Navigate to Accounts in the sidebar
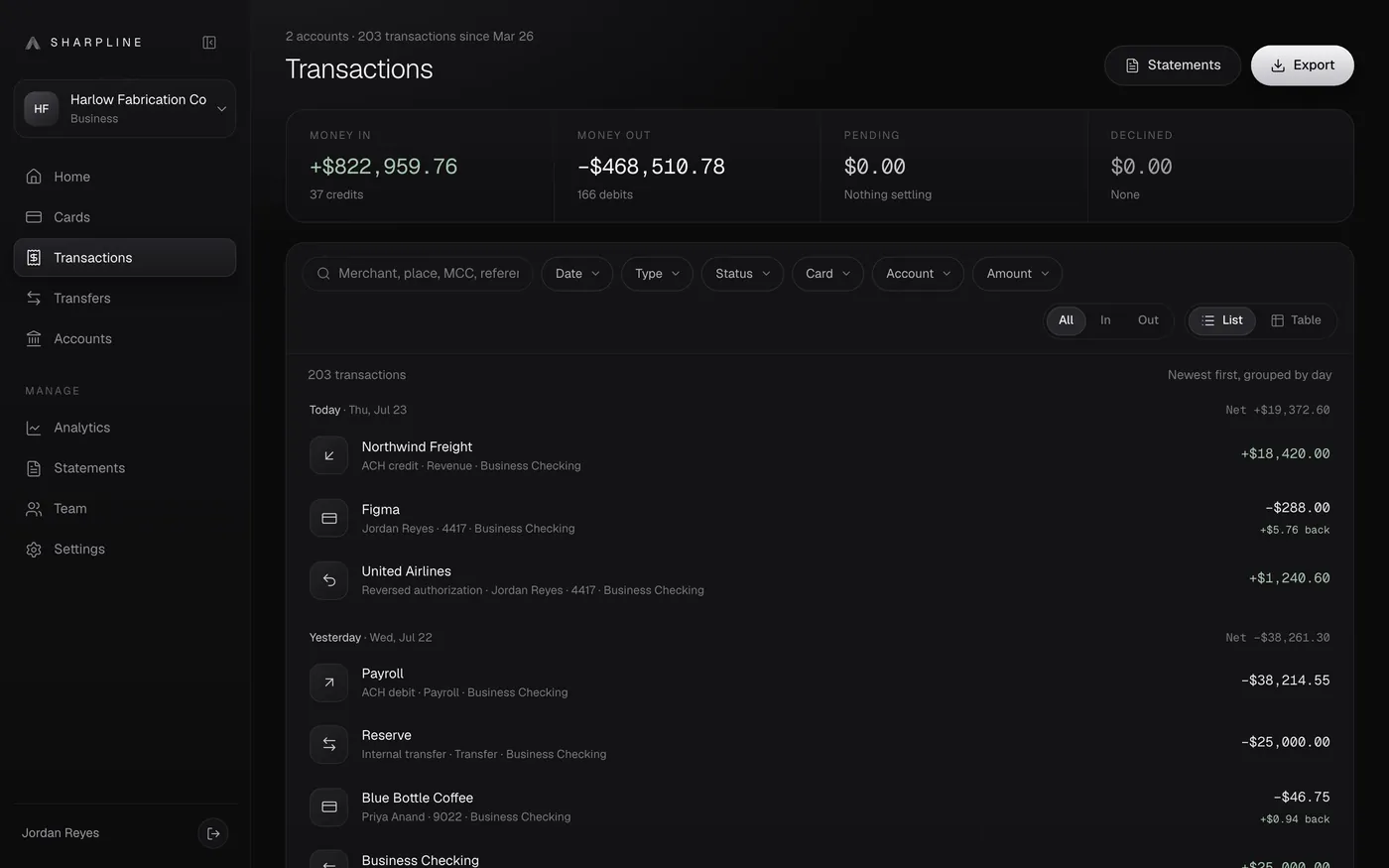 coord(125,338)
